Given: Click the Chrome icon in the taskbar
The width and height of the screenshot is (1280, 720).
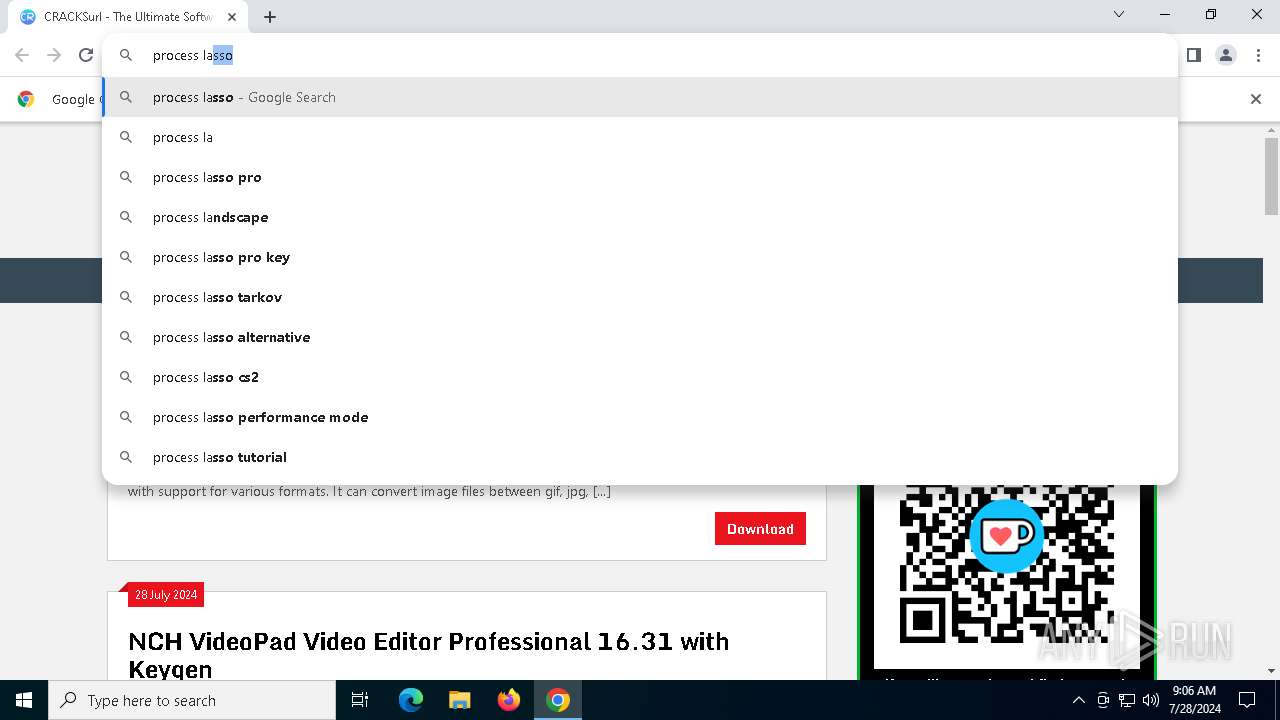Looking at the screenshot, I should click(x=558, y=700).
